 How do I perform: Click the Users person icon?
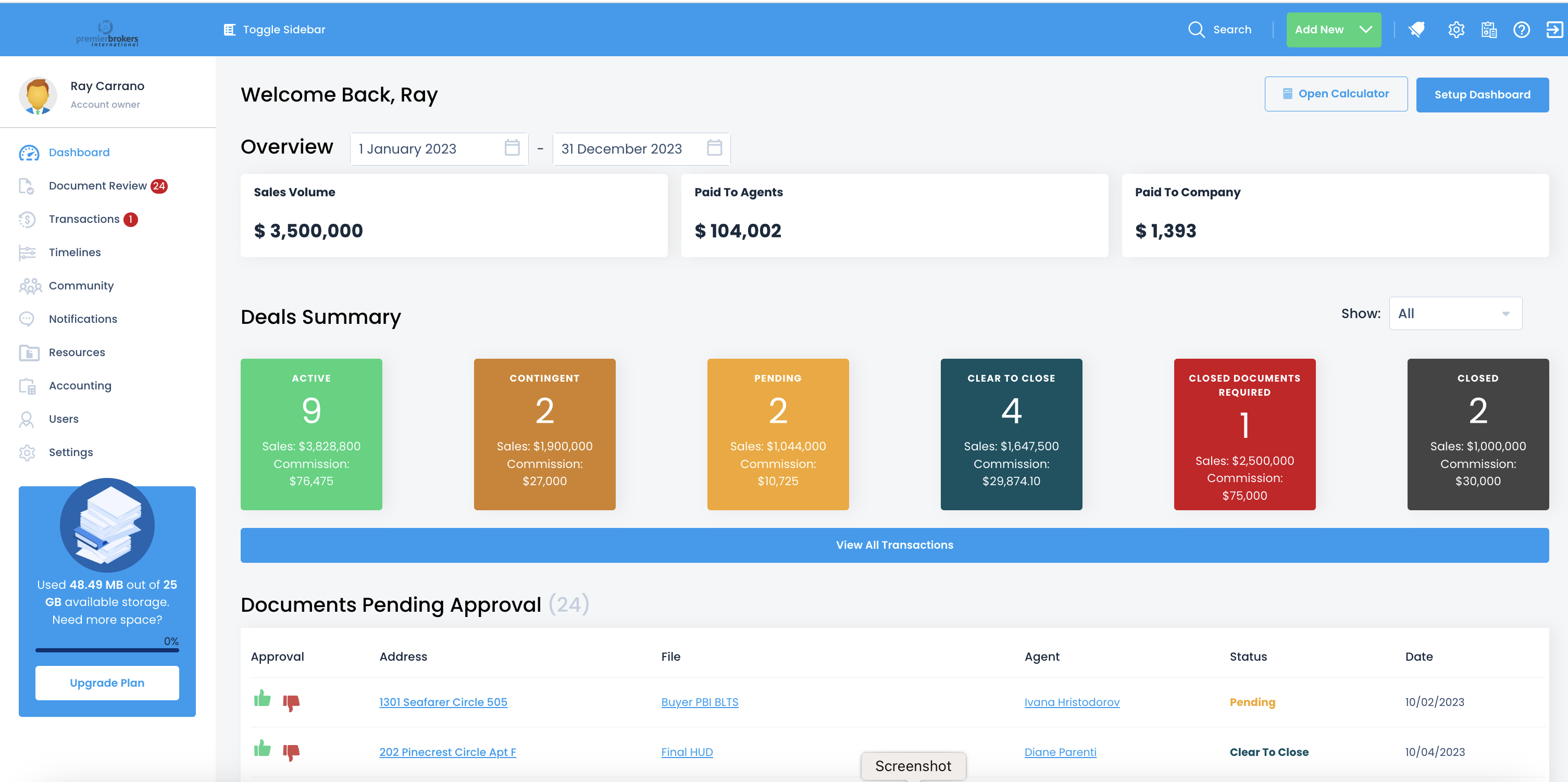pos(27,419)
